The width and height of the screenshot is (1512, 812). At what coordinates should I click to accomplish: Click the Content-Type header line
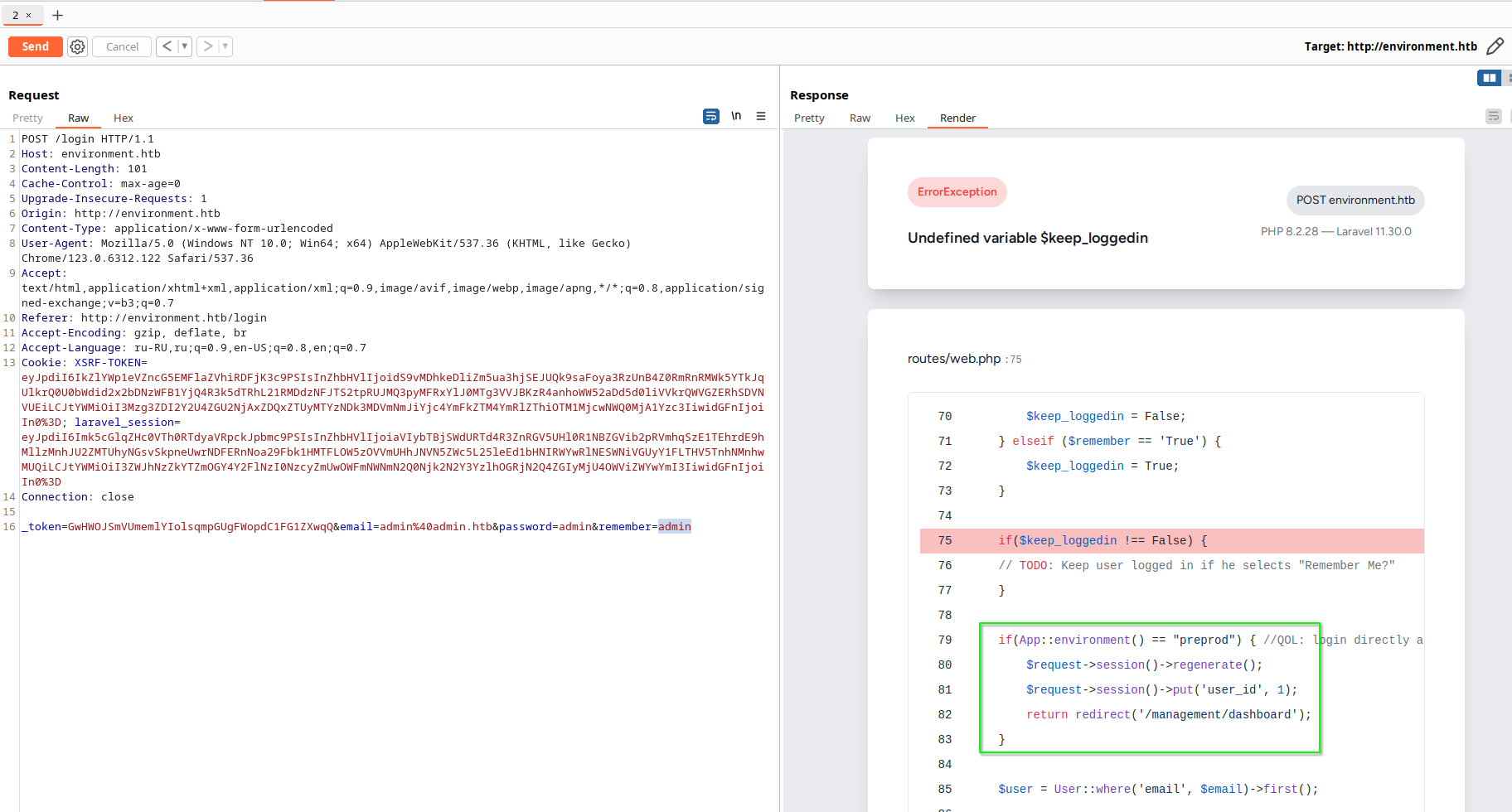coord(177,228)
